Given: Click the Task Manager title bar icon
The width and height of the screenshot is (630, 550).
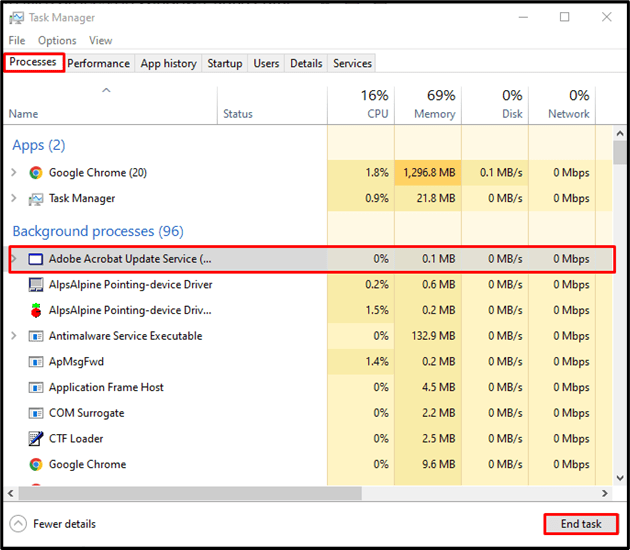Looking at the screenshot, I should point(16,18).
